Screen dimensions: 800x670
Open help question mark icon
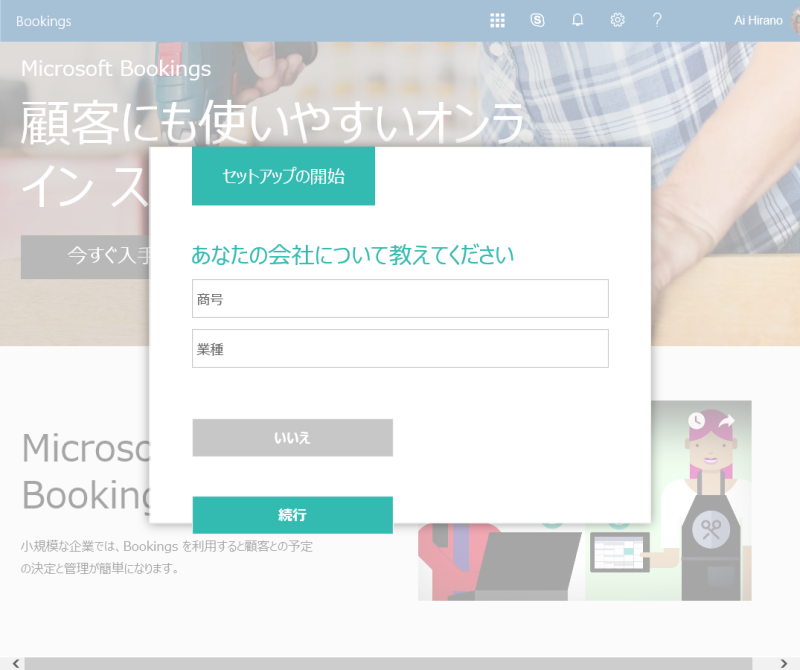click(x=657, y=20)
